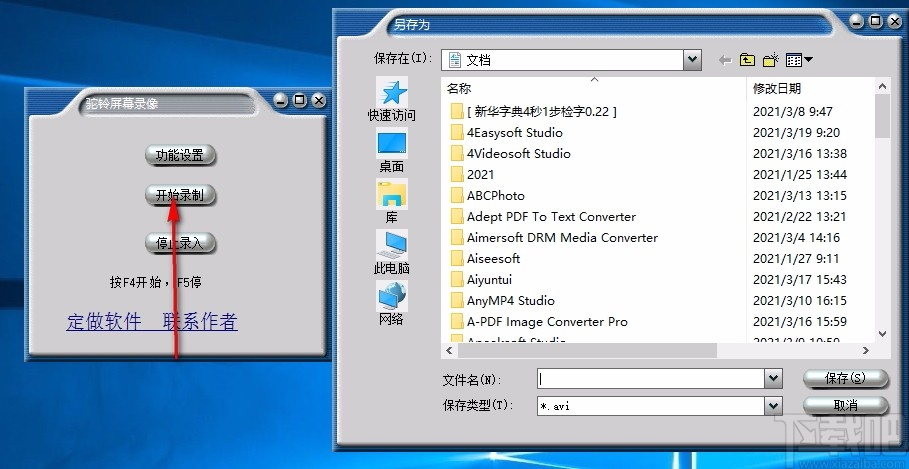
Task: Click date 2021/1/25 13:44 cell
Action: (799, 174)
